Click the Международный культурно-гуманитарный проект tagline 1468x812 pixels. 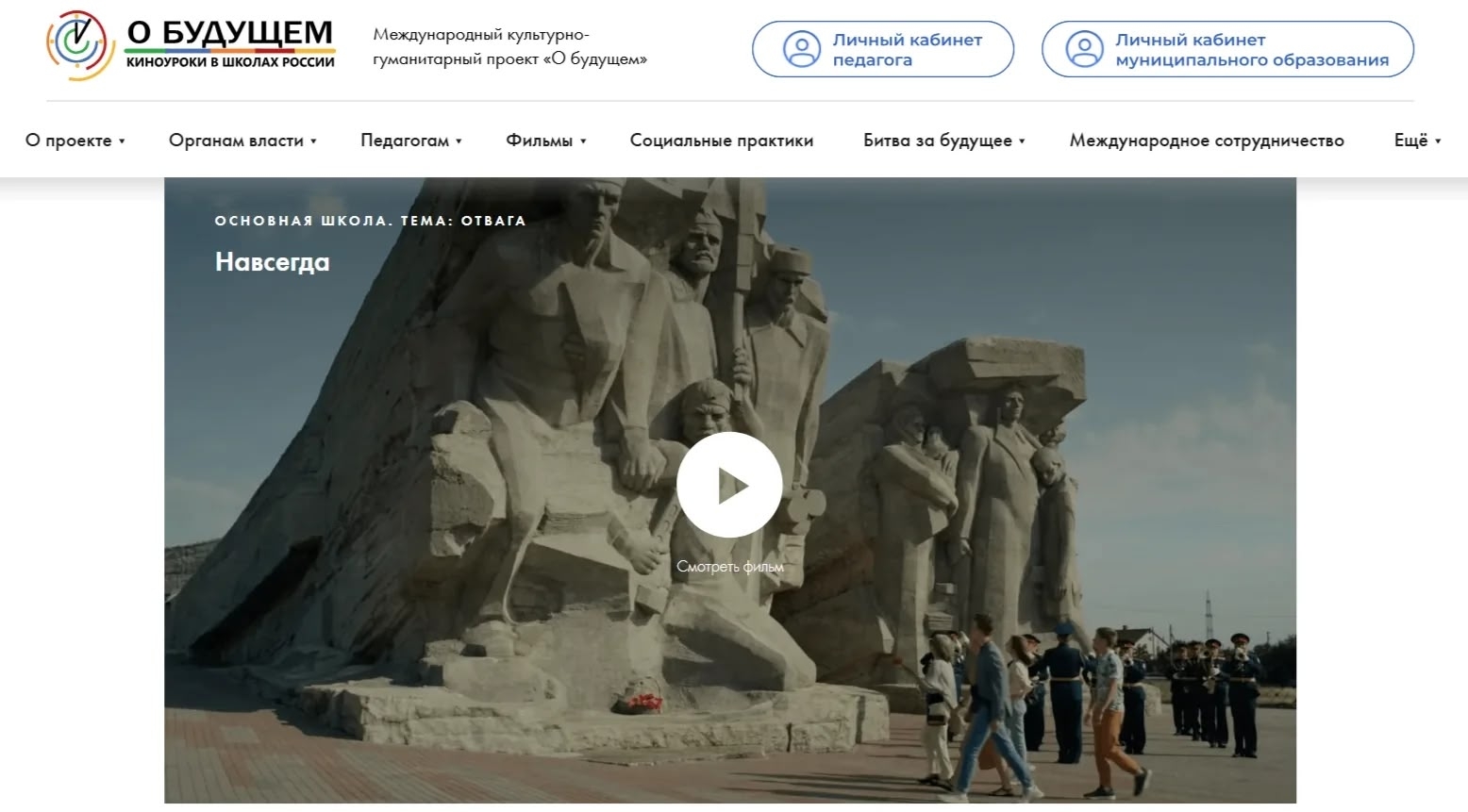(x=509, y=47)
